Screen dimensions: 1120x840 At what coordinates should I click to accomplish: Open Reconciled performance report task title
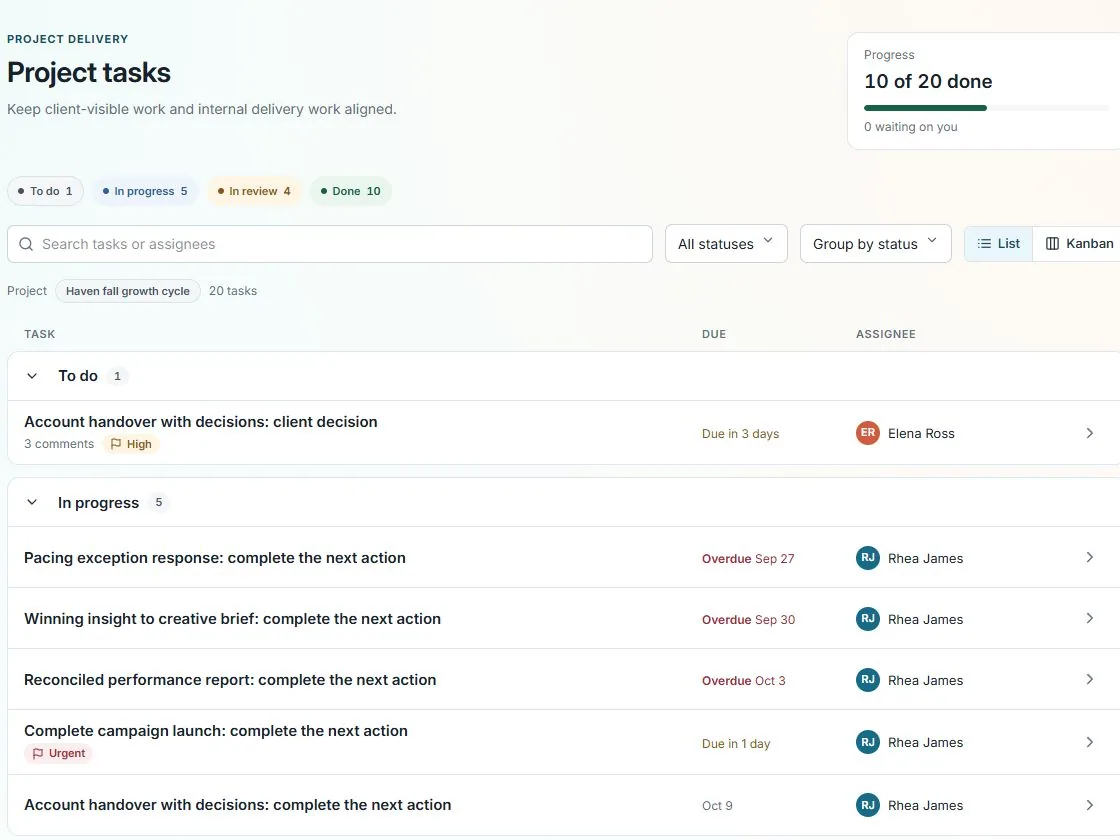tap(230, 680)
